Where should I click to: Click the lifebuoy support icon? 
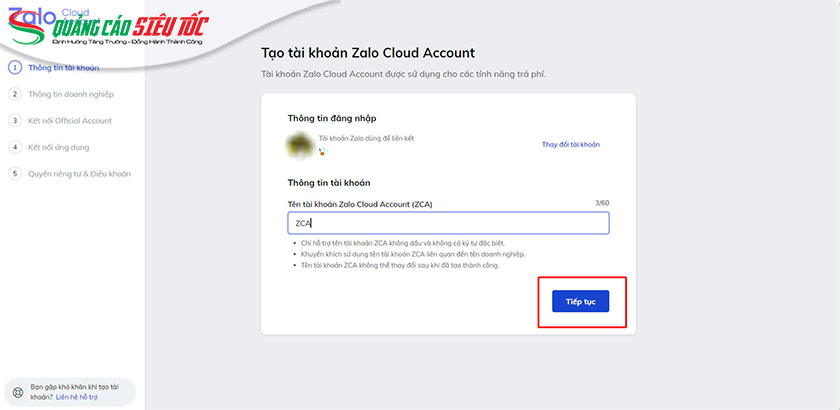[x=17, y=391]
